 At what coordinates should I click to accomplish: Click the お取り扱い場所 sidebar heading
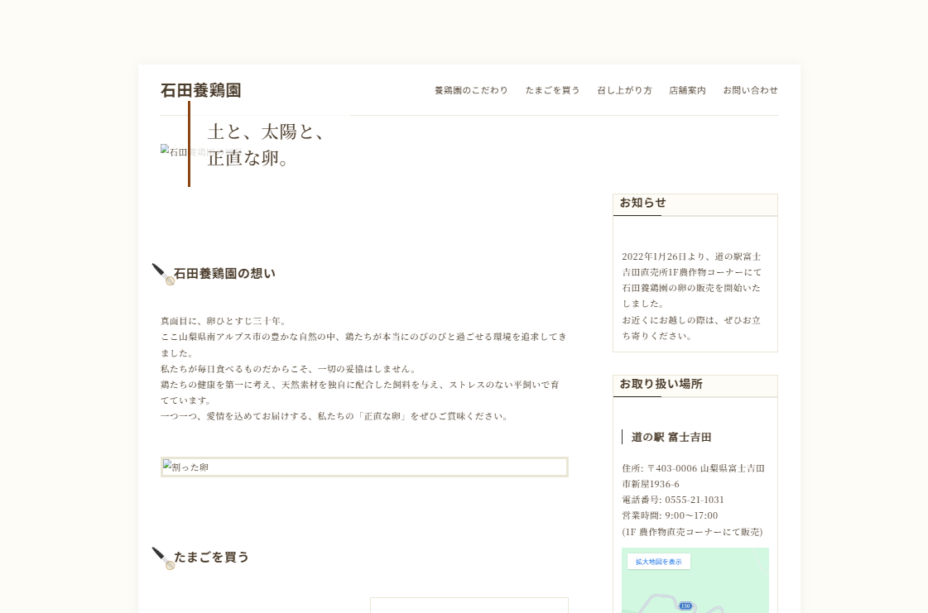pyautogui.click(x=660, y=384)
